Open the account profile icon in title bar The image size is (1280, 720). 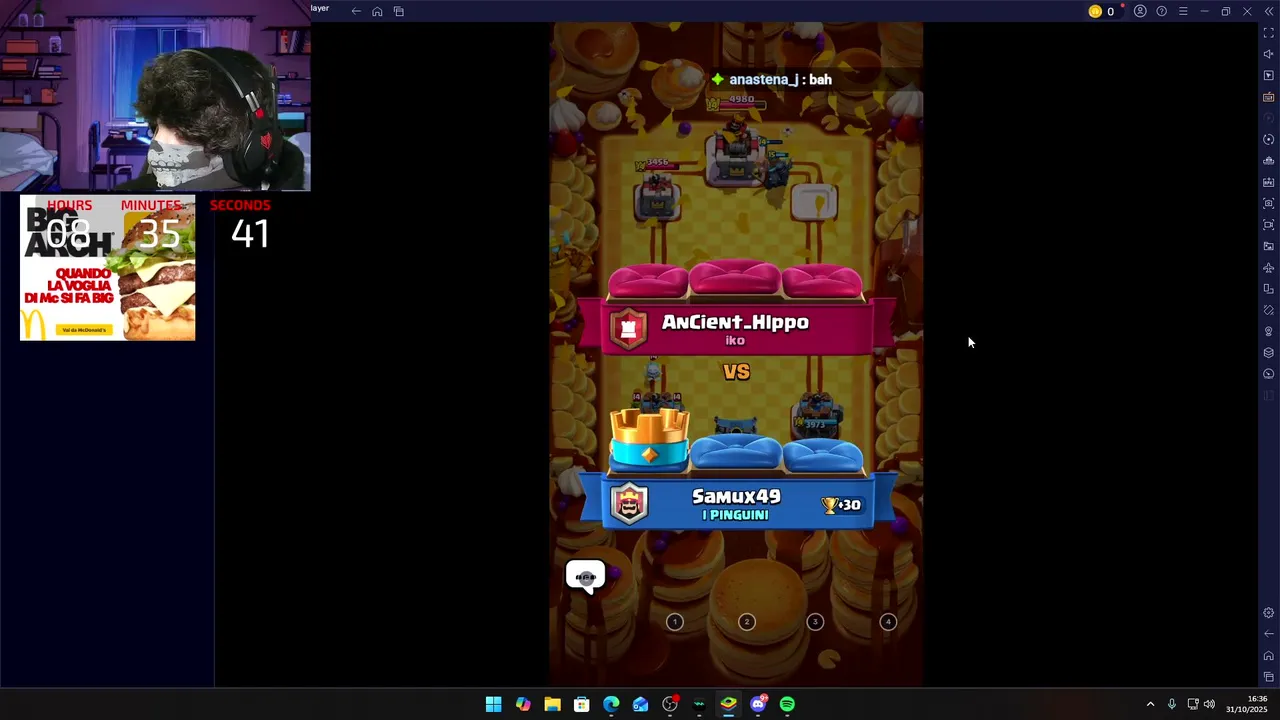pyautogui.click(x=1140, y=11)
